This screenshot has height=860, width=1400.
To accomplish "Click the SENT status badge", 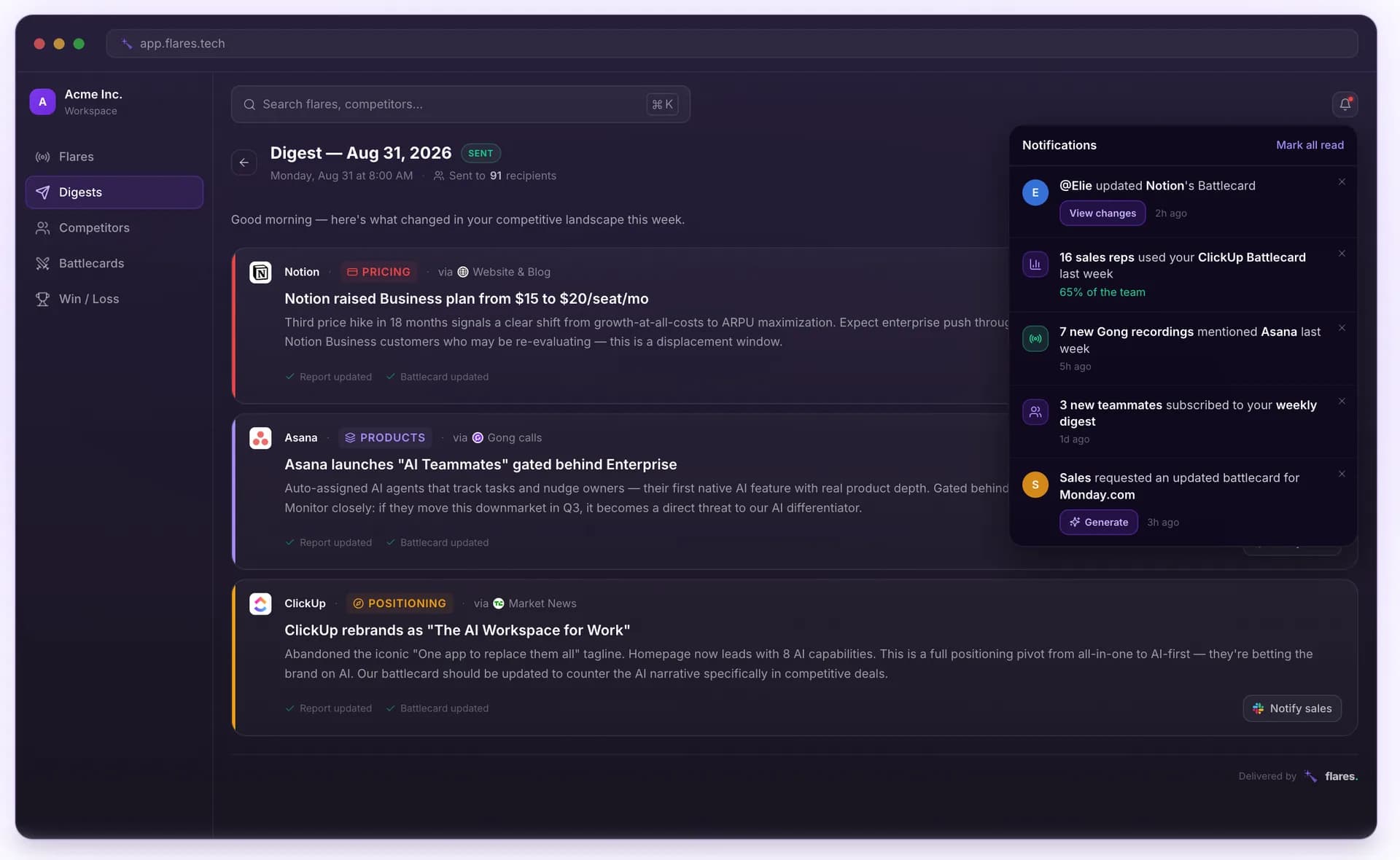I will (x=481, y=153).
